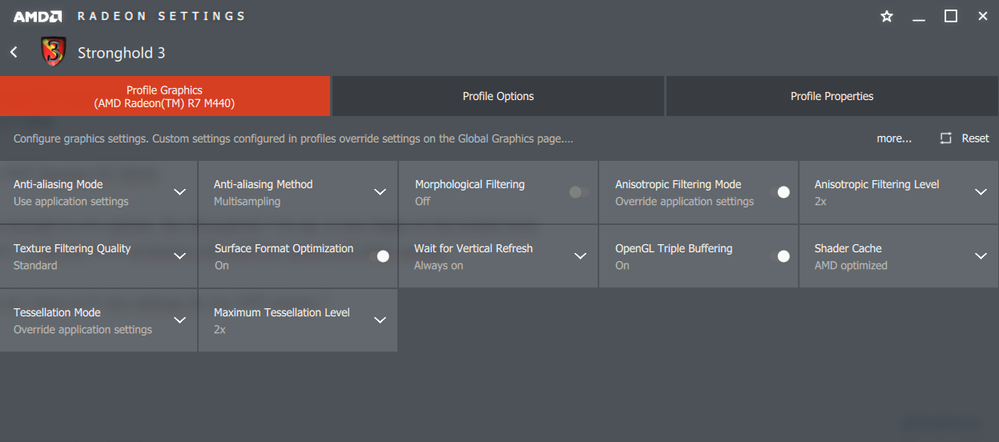
Task: Add to favorites with the star icon
Action: coord(886,17)
